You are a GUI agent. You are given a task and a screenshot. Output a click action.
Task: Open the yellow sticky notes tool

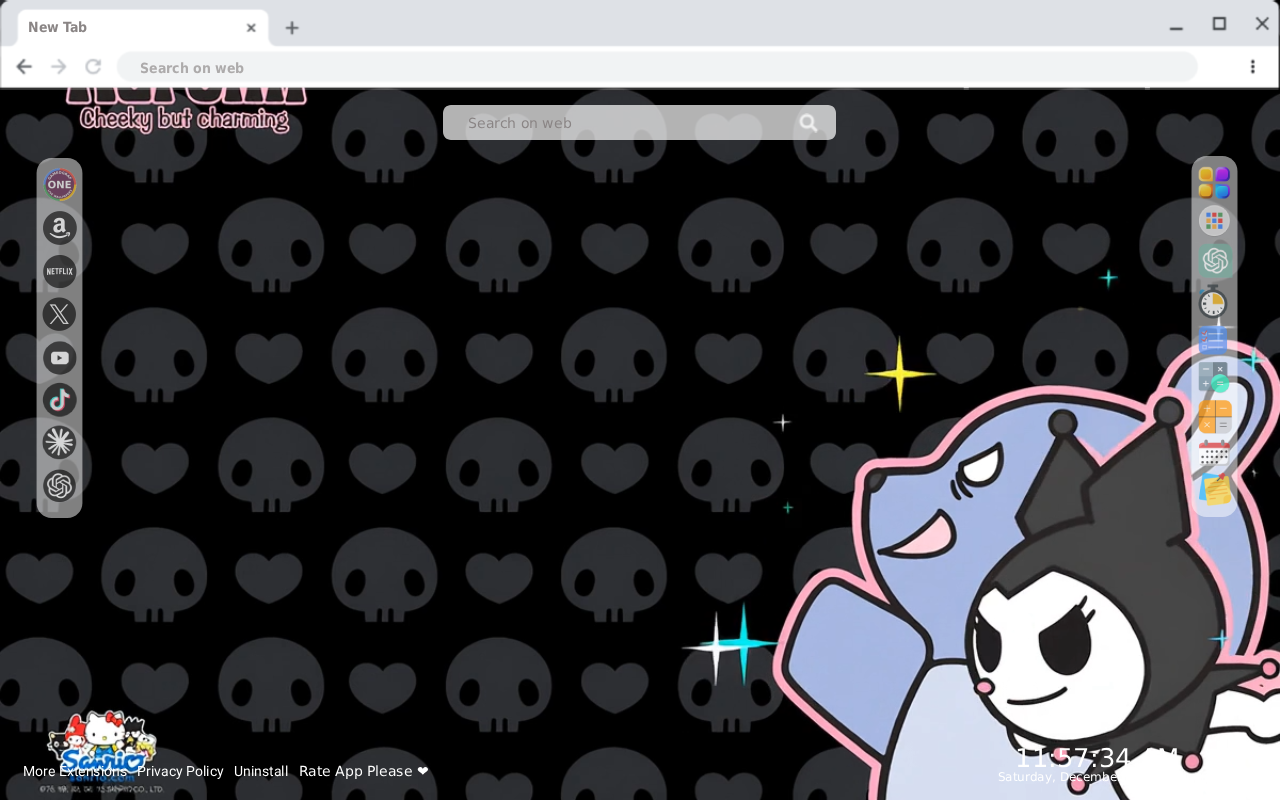point(1215,490)
